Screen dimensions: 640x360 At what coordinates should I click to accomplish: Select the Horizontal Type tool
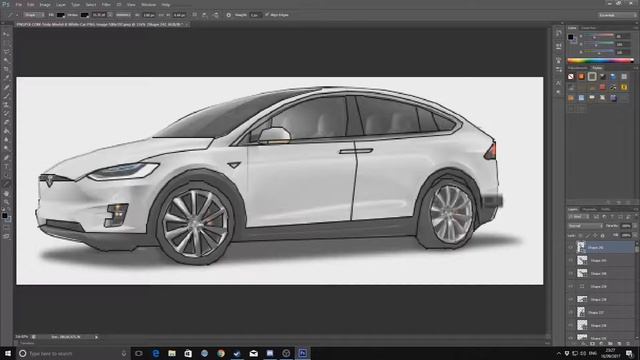click(x=6, y=167)
